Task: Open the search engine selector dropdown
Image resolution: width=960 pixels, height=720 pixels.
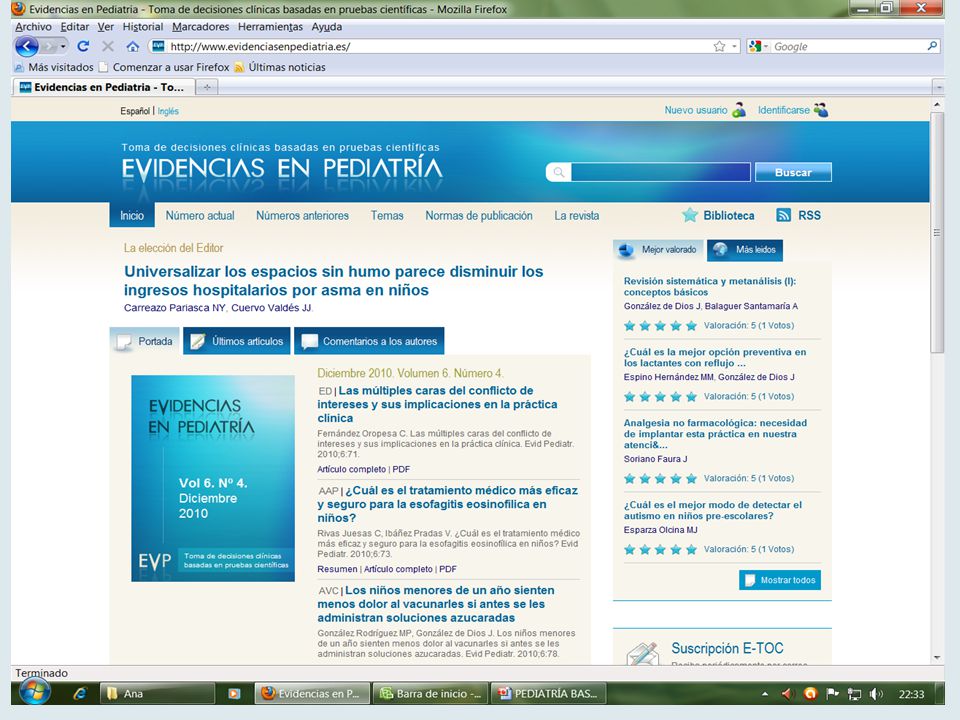Action: 759,47
